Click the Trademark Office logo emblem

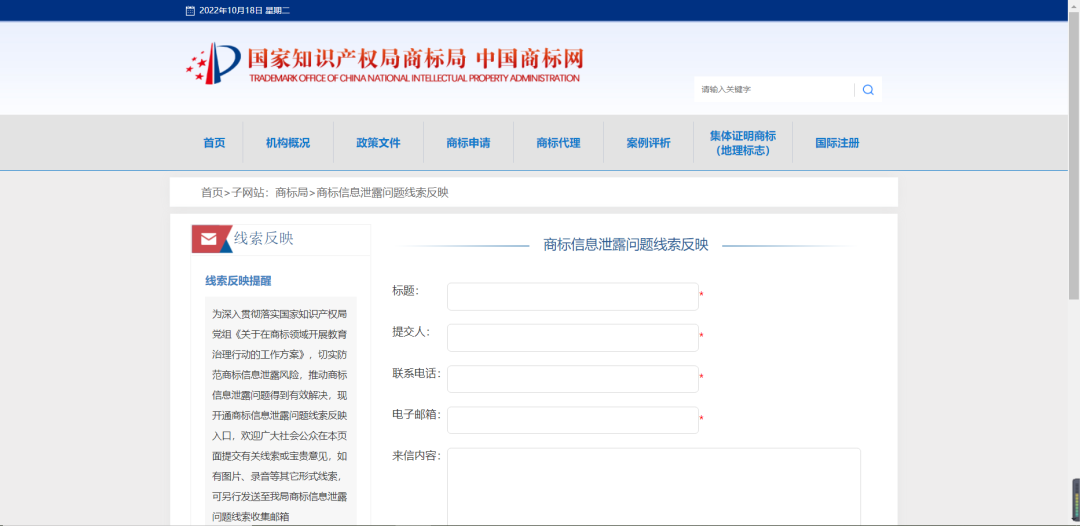point(213,64)
